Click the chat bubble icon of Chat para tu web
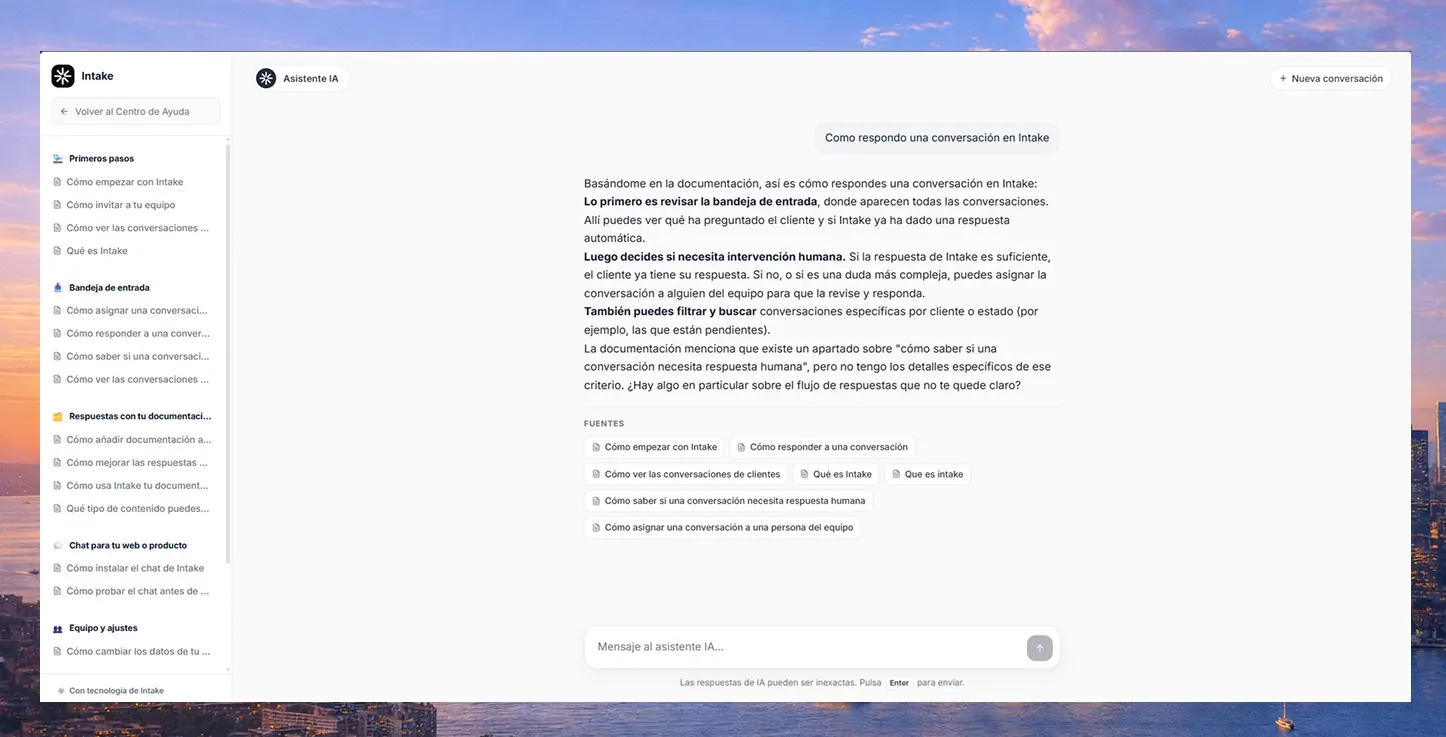 pyautogui.click(x=58, y=546)
